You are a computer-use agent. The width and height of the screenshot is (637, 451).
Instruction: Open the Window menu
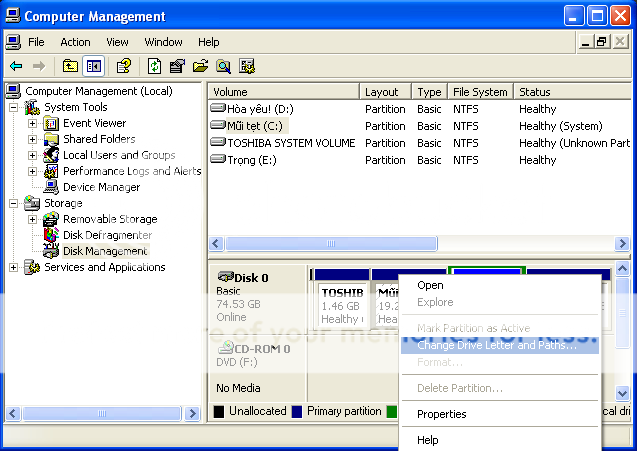point(163,42)
